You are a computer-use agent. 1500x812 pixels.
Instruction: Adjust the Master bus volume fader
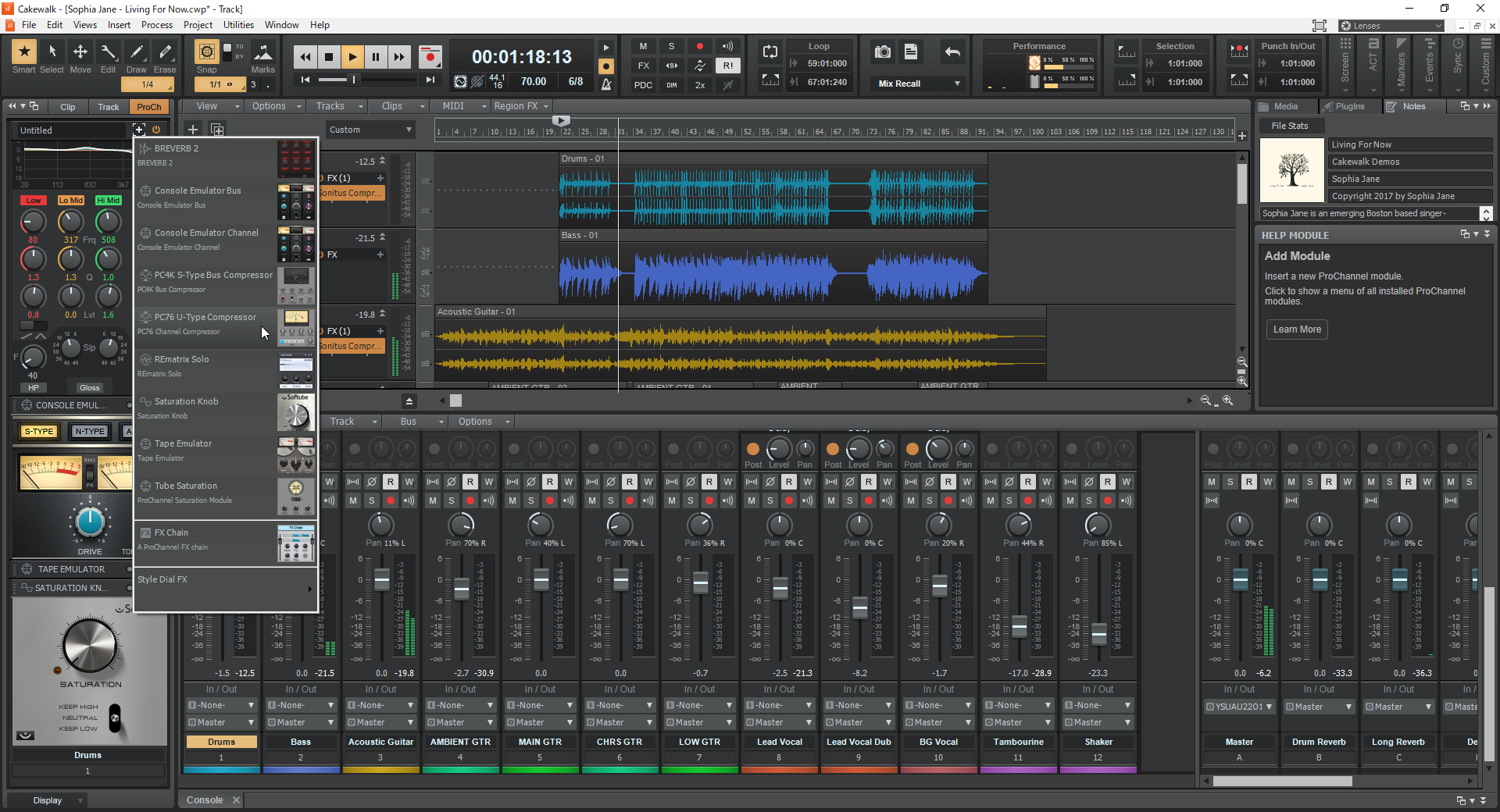coord(1240,580)
